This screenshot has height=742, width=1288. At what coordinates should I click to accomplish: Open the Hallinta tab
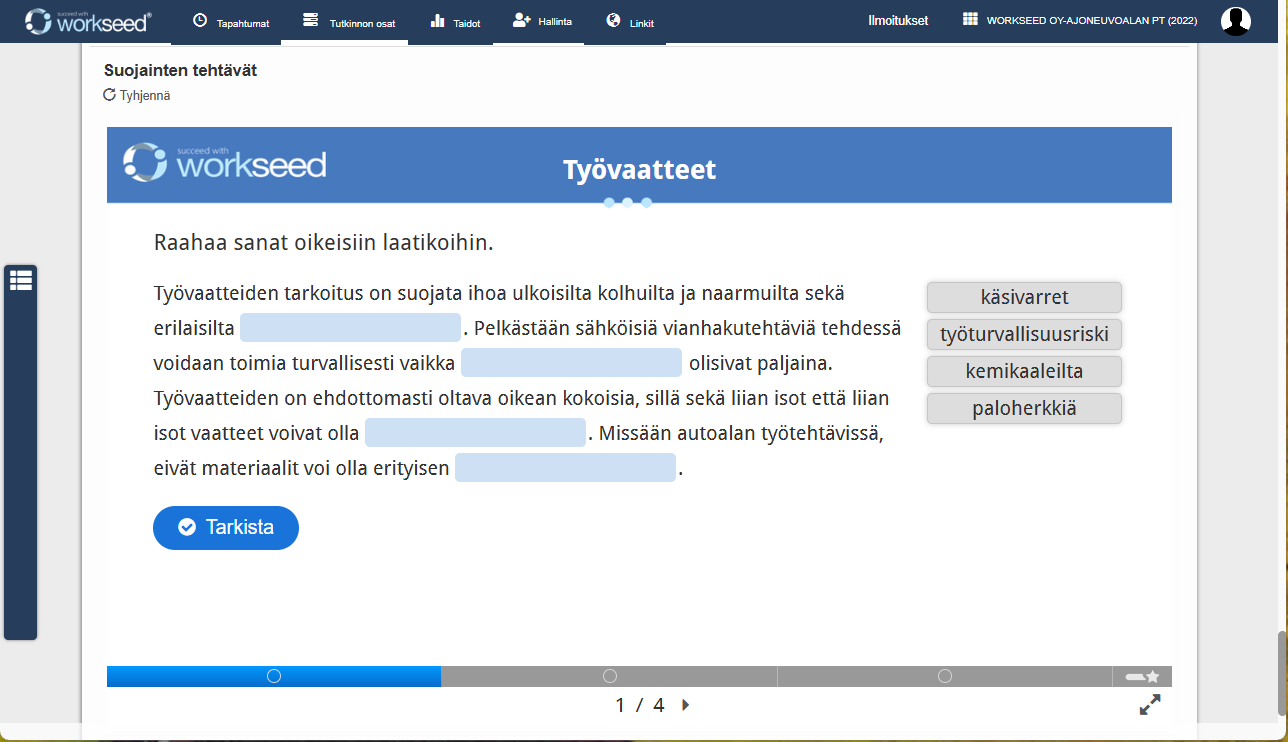(x=542, y=21)
